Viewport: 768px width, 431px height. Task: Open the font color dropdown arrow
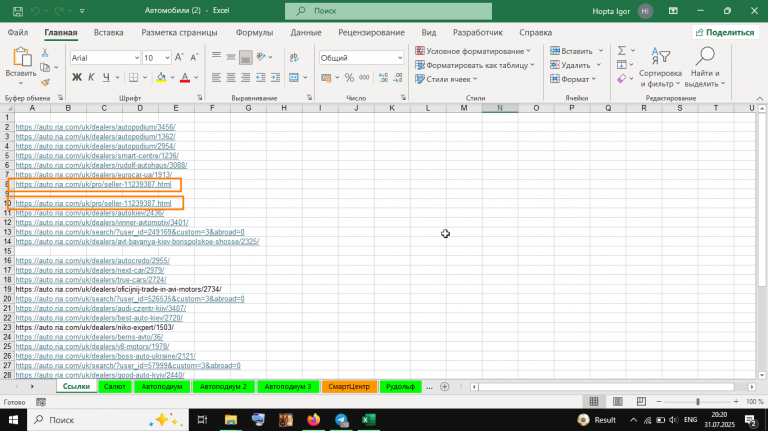pyautogui.click(x=196, y=77)
